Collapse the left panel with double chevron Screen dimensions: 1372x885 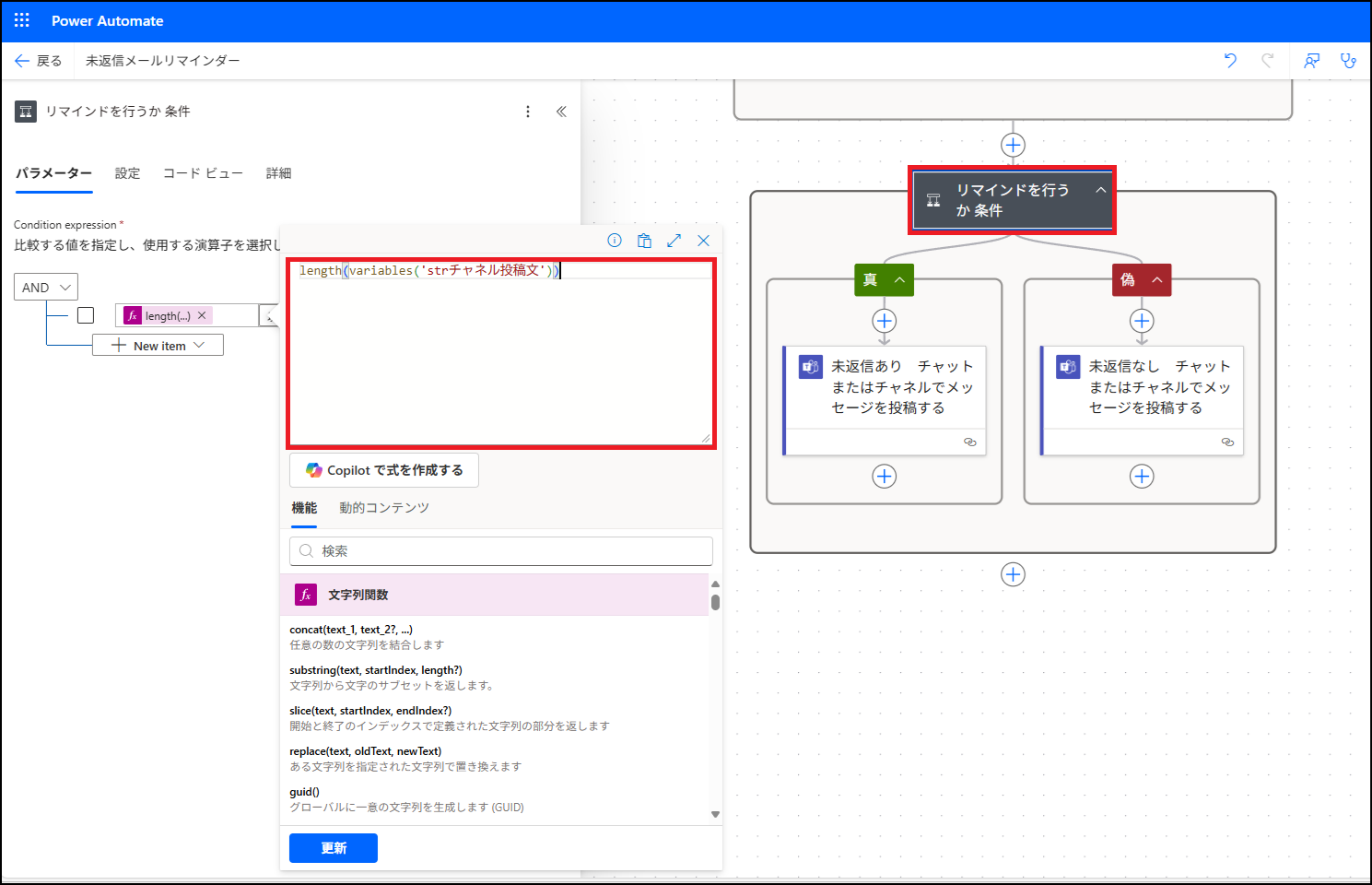(561, 112)
